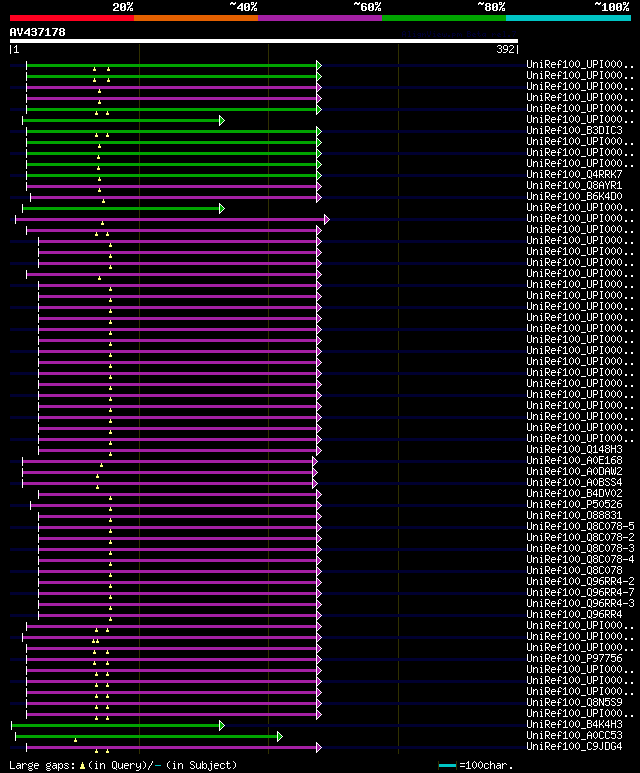This screenshot has width=640, height=773.
Task: Click green alignment bar of B3DIC3 row
Action: tap(172, 131)
